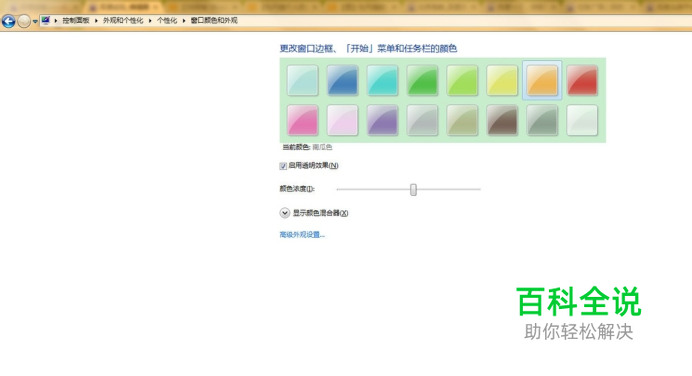Select the teal color swatch
Viewport: 692px width, 376px height.
[383, 80]
